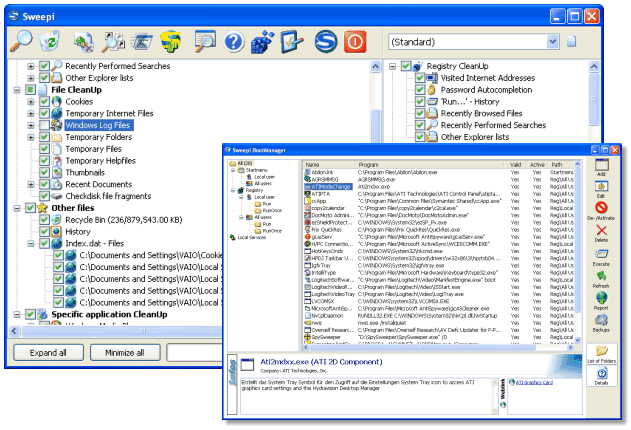631x430 pixels.
Task: Select History item under Other files
Action: tap(78, 232)
